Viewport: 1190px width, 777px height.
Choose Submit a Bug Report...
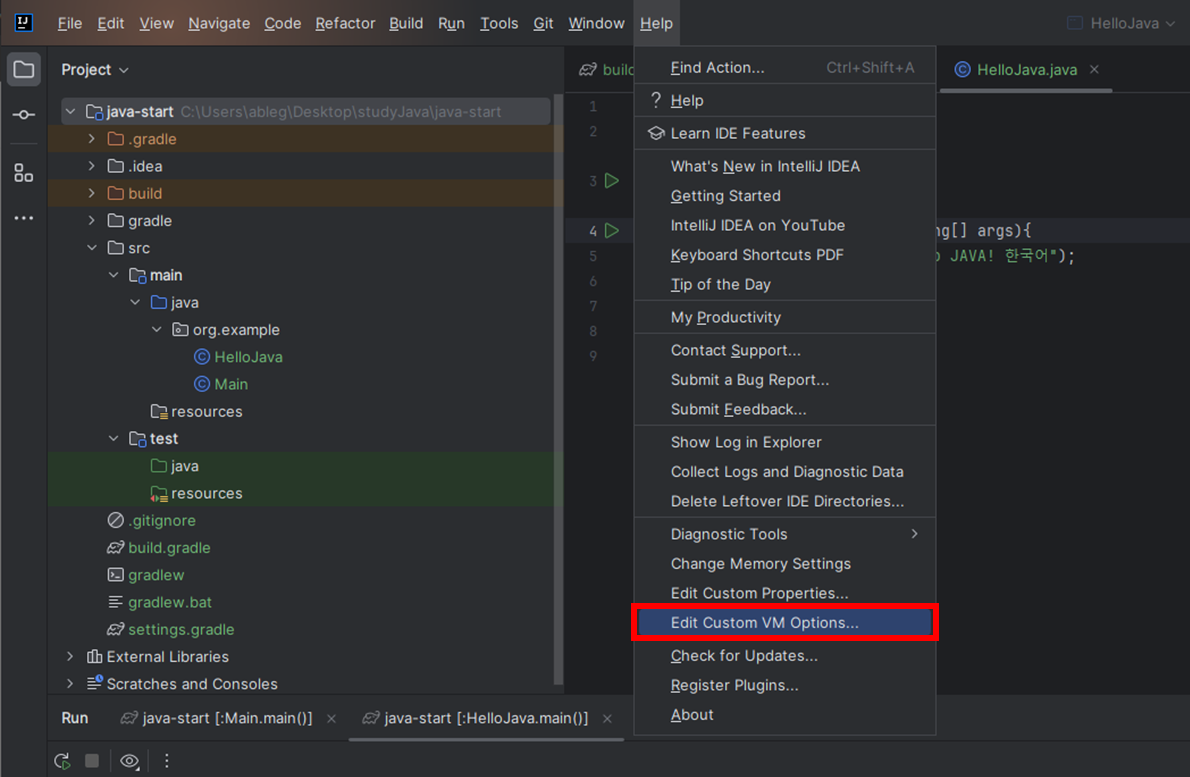coord(785,379)
